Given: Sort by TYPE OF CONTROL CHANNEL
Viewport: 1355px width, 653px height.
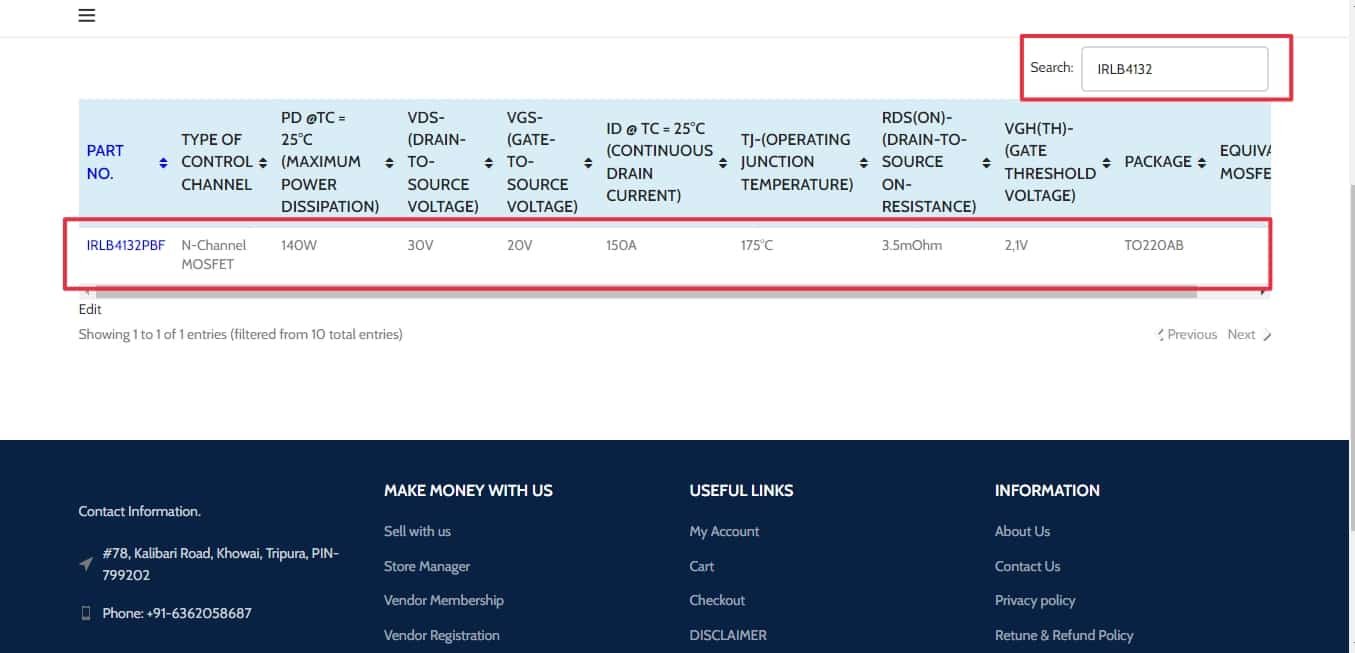Looking at the screenshot, I should click(263, 162).
